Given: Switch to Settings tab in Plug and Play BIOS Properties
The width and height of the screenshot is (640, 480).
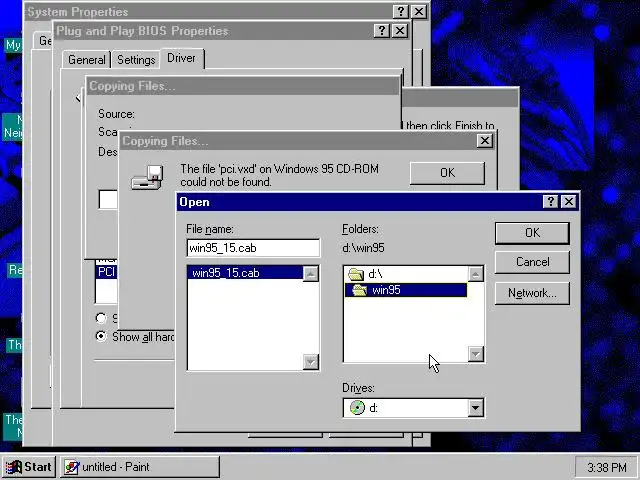Looking at the screenshot, I should coord(136,60).
